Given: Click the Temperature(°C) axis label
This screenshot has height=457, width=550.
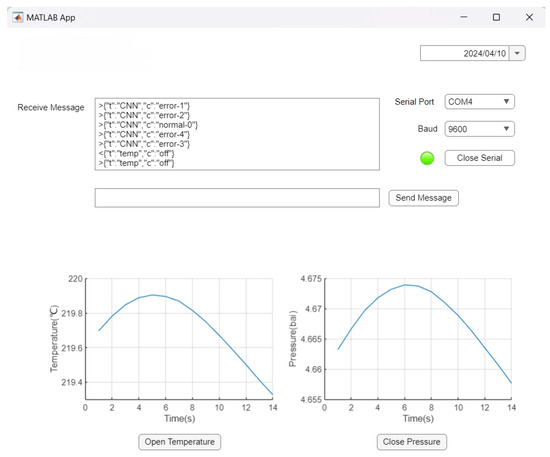Looking at the screenshot, I should tap(54, 338).
